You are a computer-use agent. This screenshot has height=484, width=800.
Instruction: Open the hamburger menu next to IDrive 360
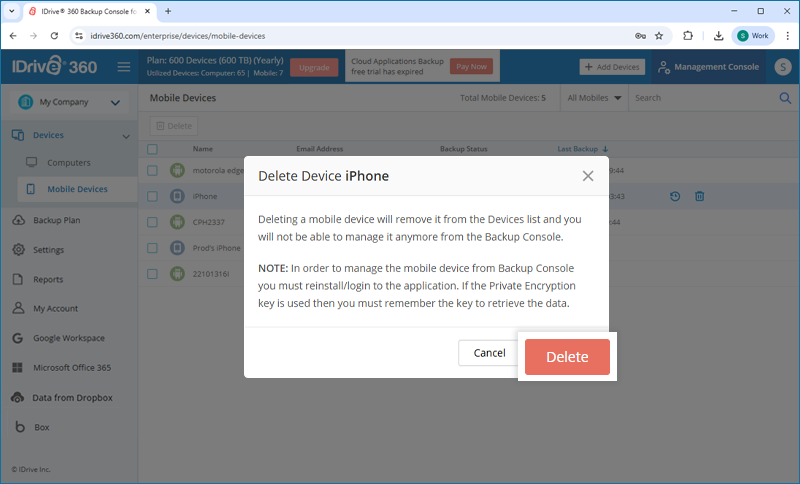click(124, 67)
